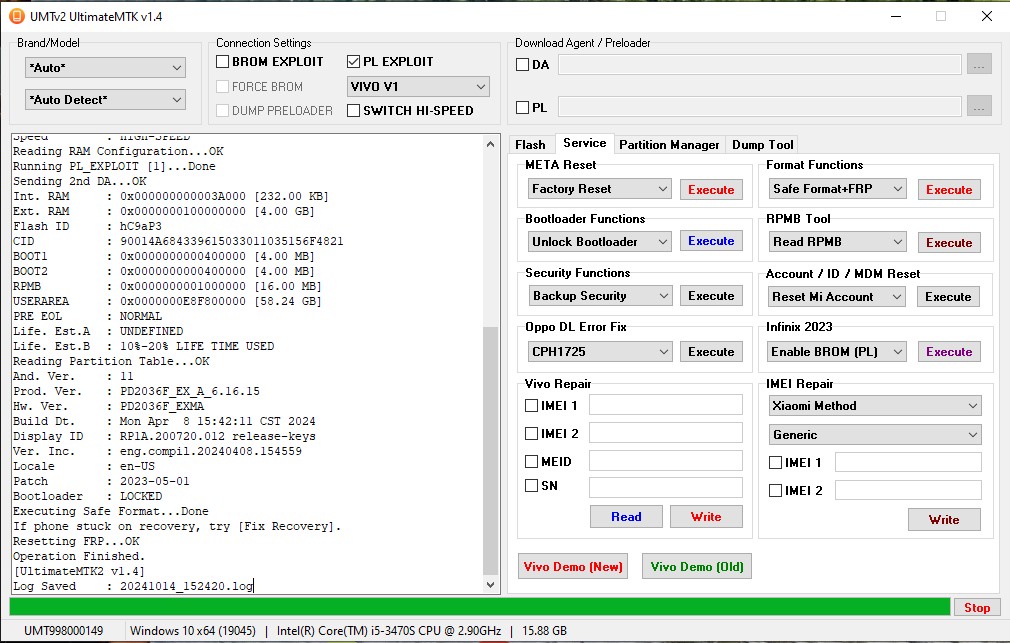Expand the Read RPMB dropdown

point(837,242)
